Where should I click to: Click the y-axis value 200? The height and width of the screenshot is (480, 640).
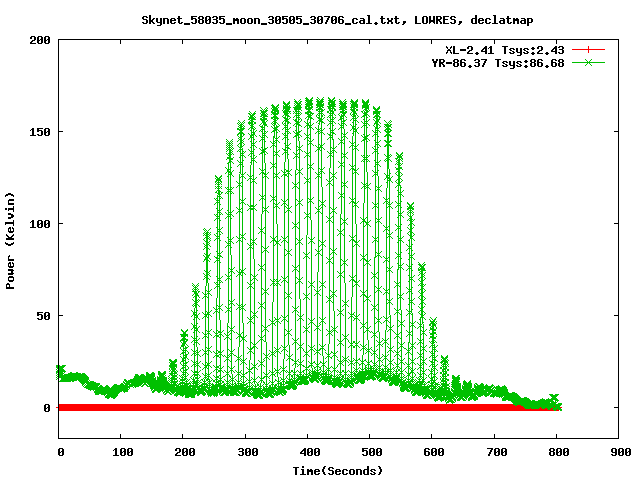click(40, 40)
